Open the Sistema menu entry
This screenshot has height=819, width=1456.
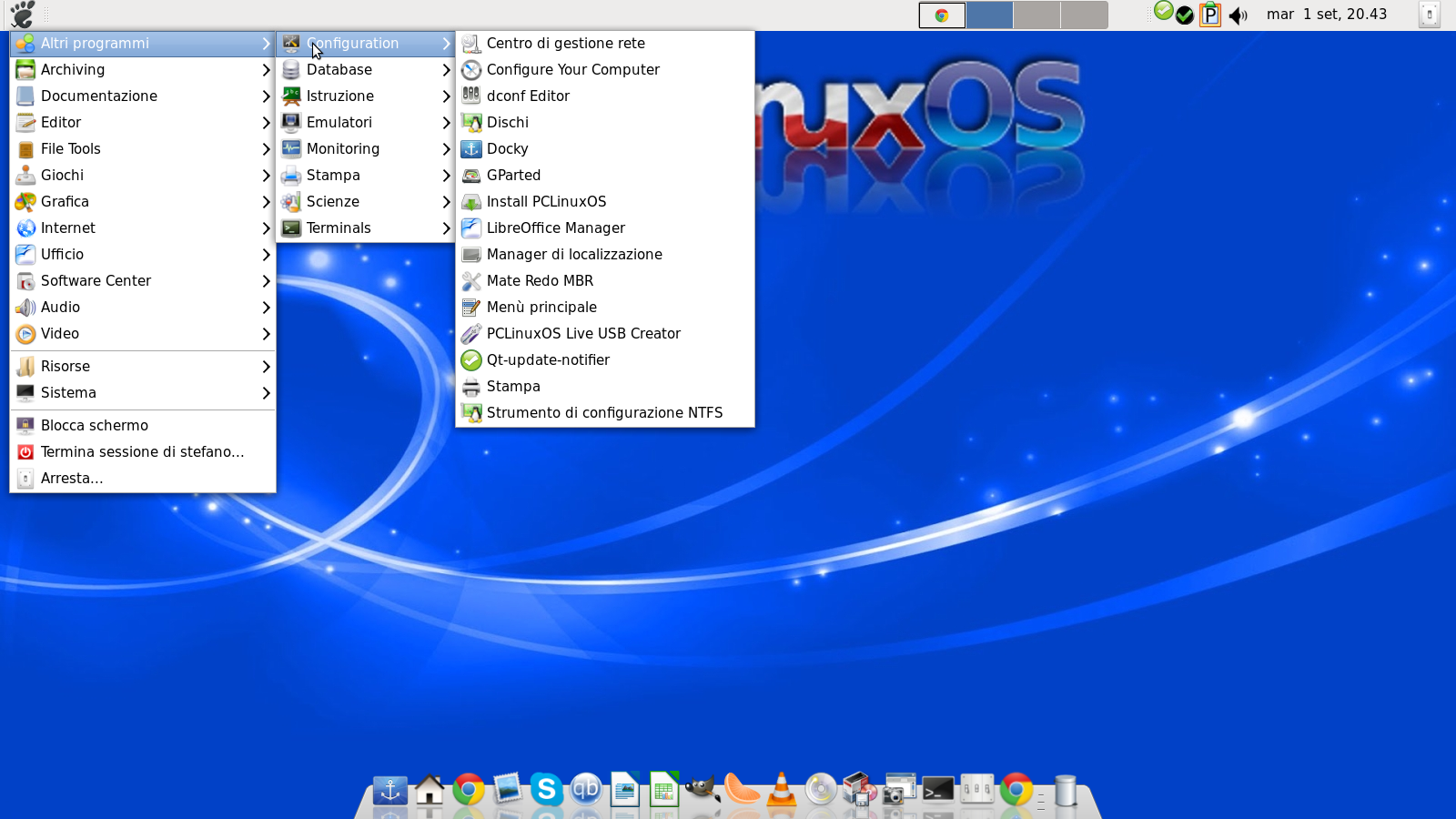pyautogui.click(x=143, y=393)
